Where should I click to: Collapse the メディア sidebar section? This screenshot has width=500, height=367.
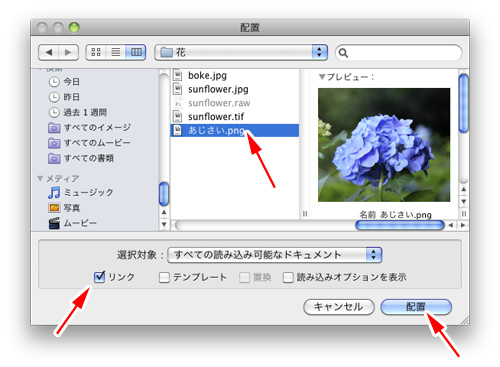coord(40,178)
